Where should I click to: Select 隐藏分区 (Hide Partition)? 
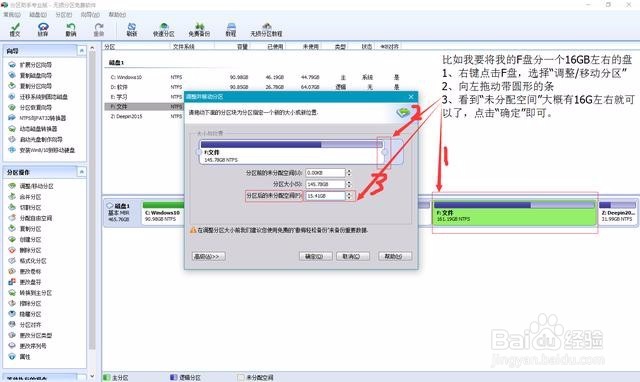click(x=25, y=314)
